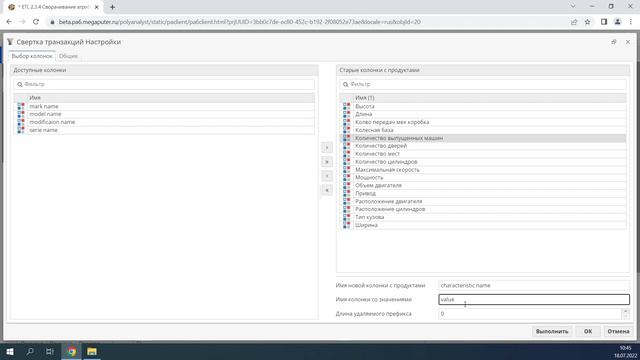640x360 pixels.
Task: Select the 'model name' row
Action: [164, 114]
